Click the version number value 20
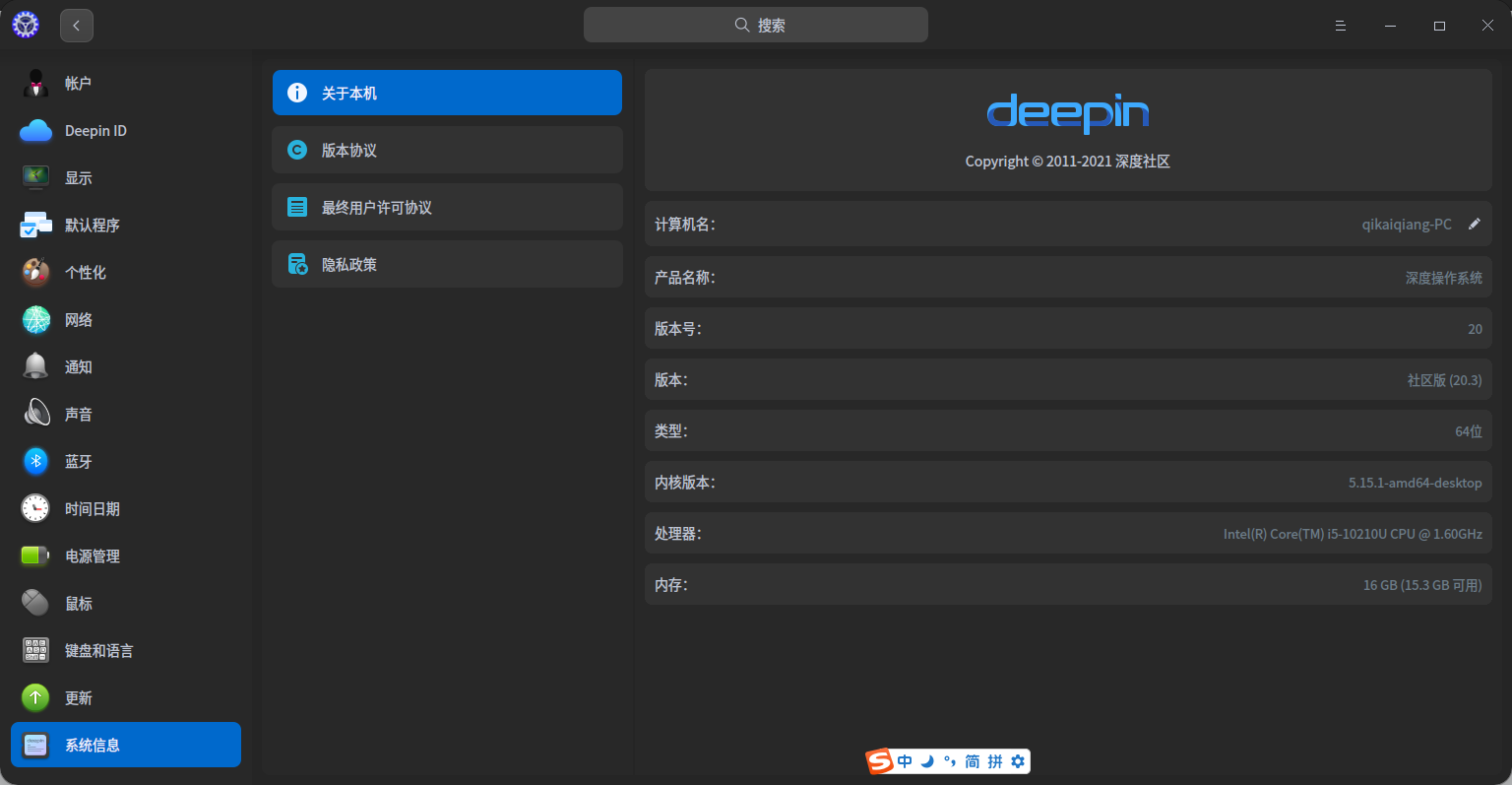Image resolution: width=1512 pixels, height=785 pixels. point(1475,329)
